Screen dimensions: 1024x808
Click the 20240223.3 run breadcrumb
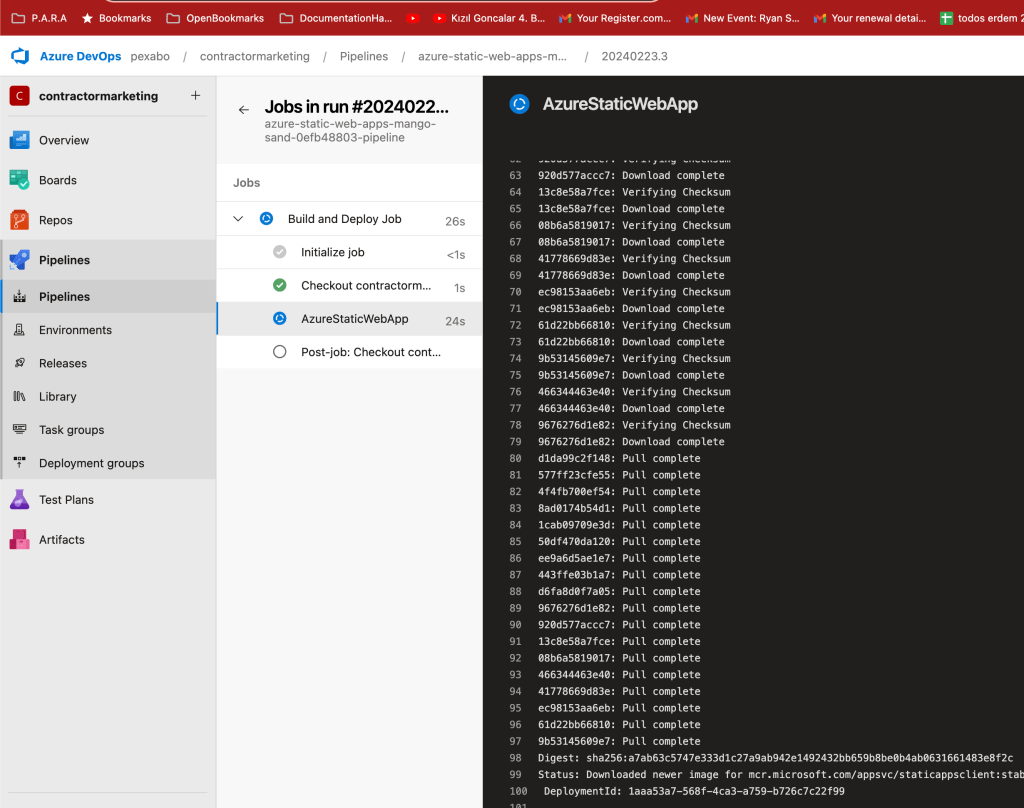pyautogui.click(x=634, y=56)
